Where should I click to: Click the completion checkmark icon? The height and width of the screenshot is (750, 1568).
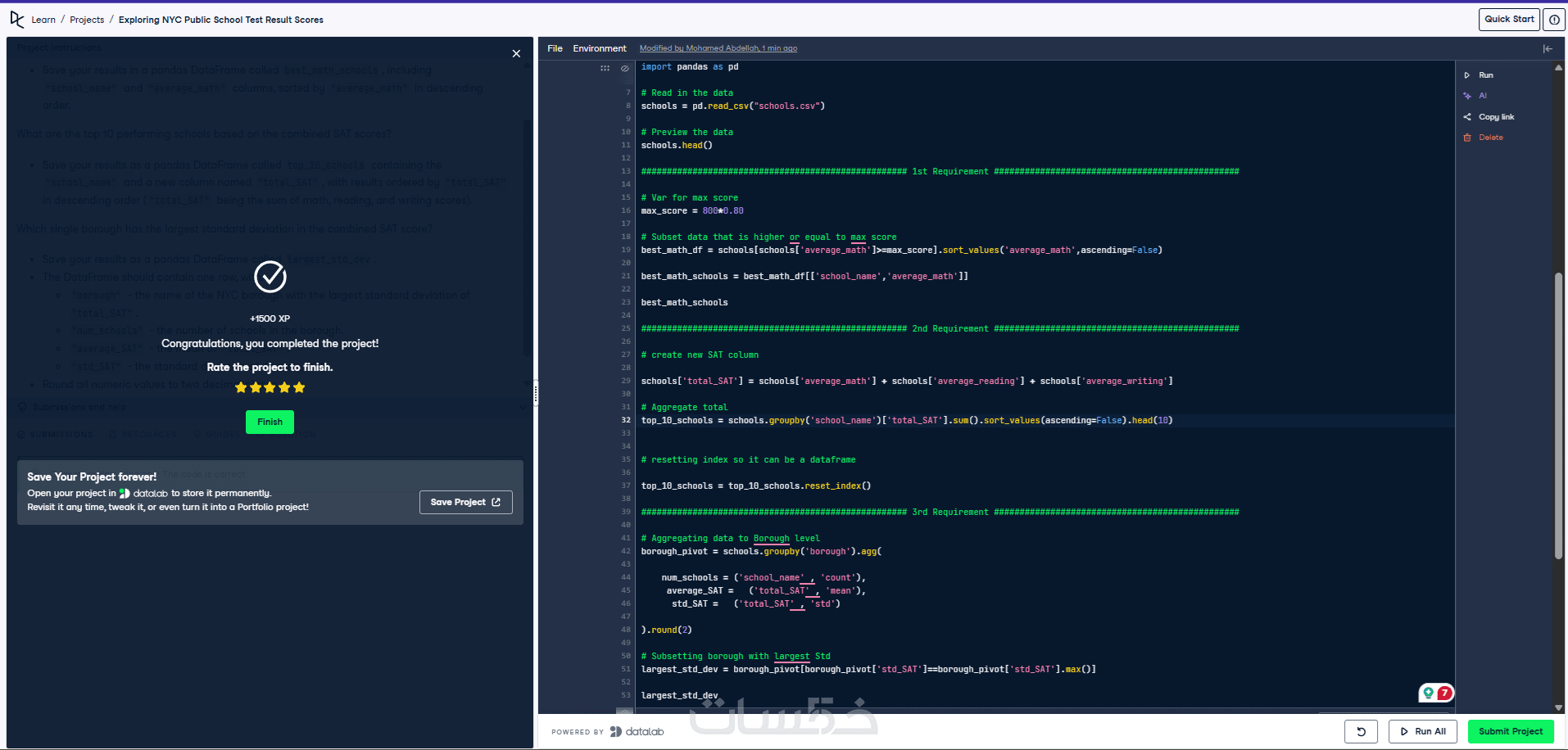click(x=270, y=277)
